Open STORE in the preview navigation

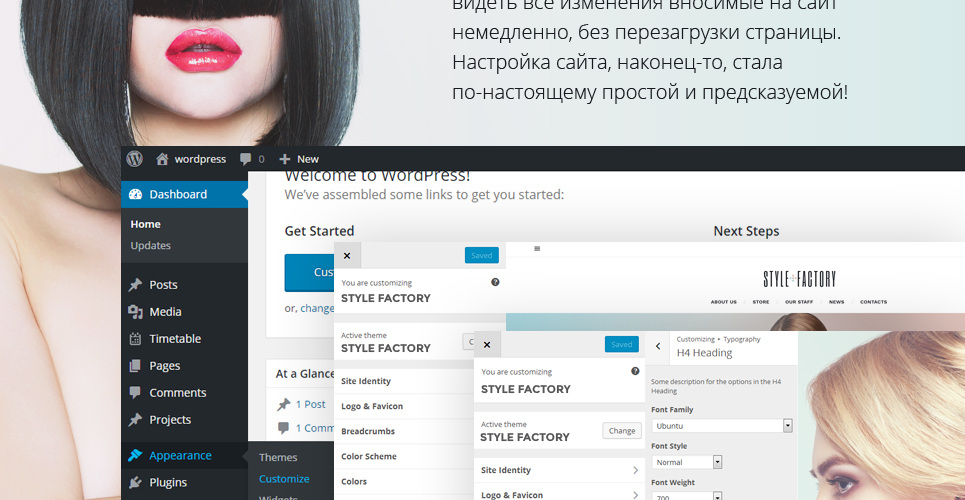761,302
